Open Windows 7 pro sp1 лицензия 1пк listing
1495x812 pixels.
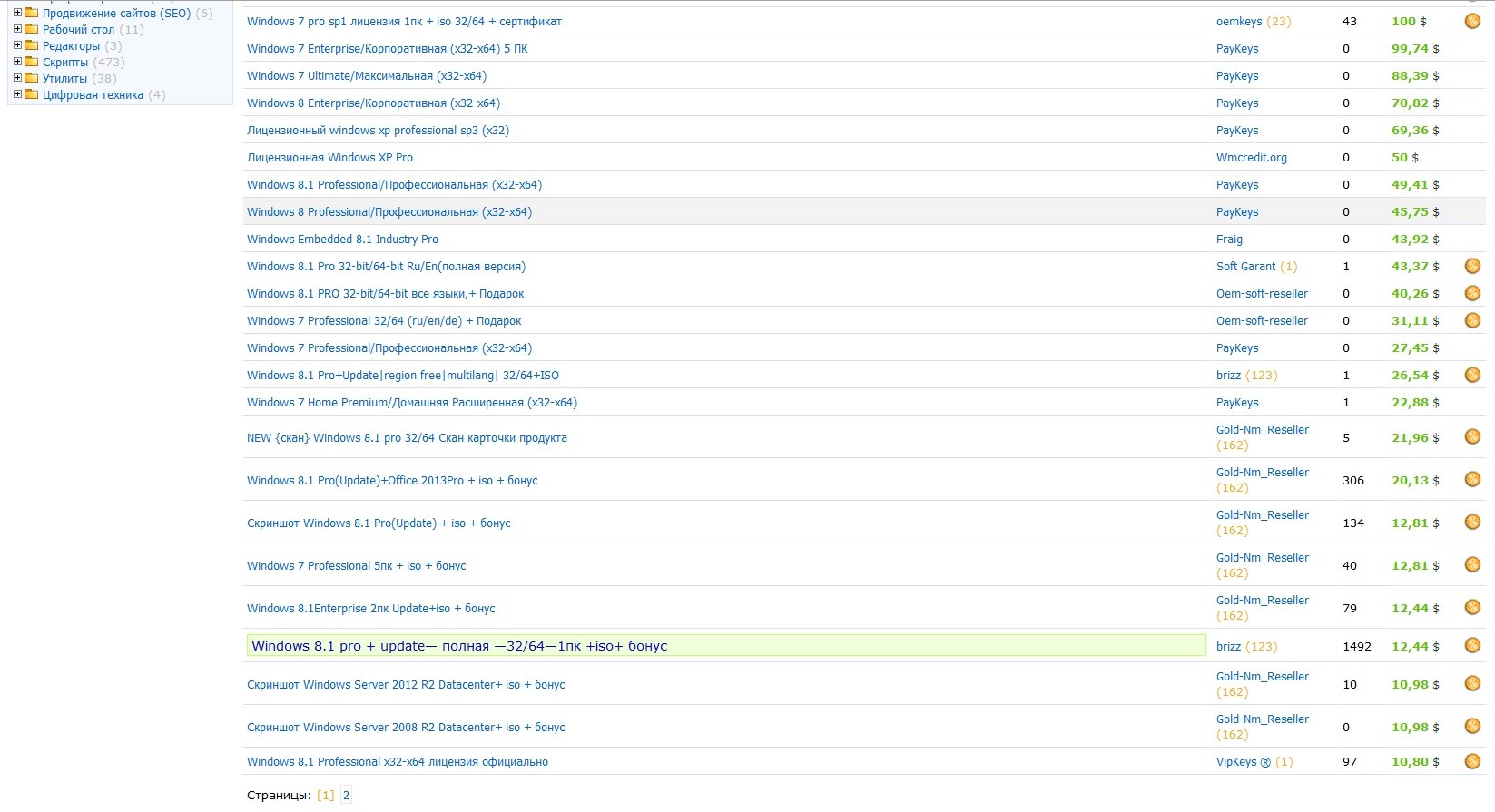pyautogui.click(x=404, y=21)
